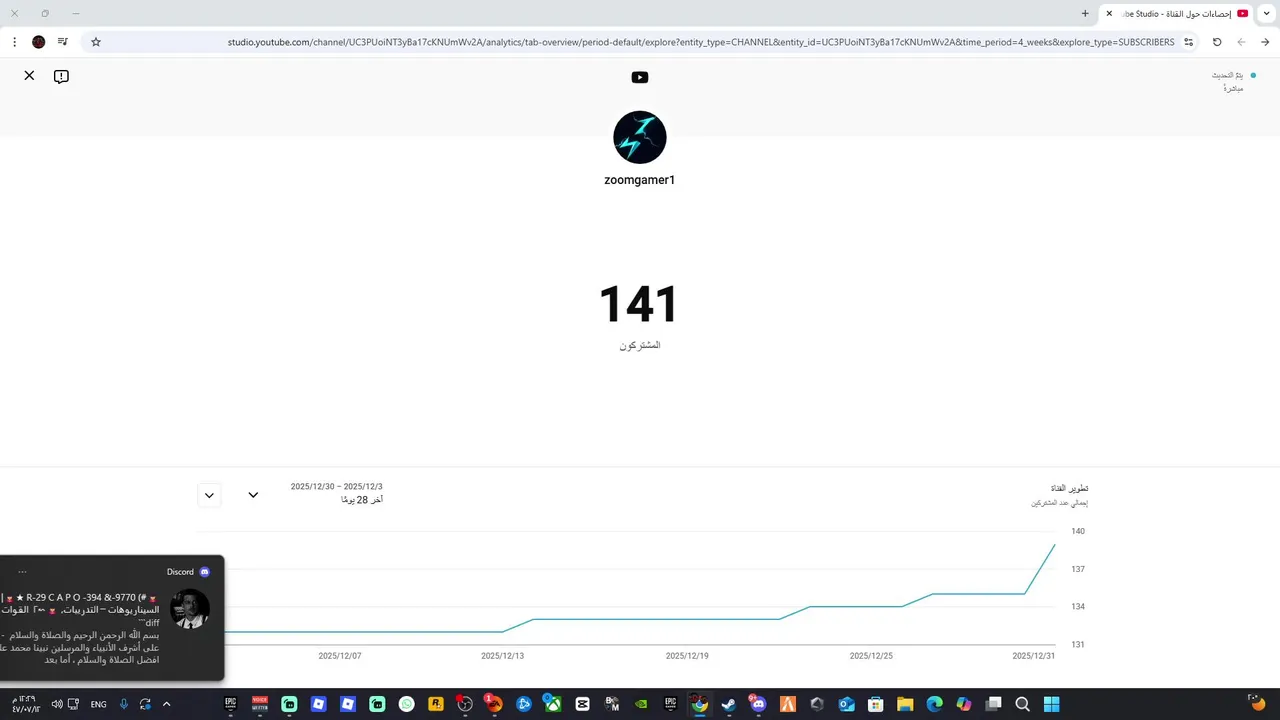Select the 2025/12/3 – 2025/12/30 date range
The height and width of the screenshot is (720, 1280).
[336, 487]
